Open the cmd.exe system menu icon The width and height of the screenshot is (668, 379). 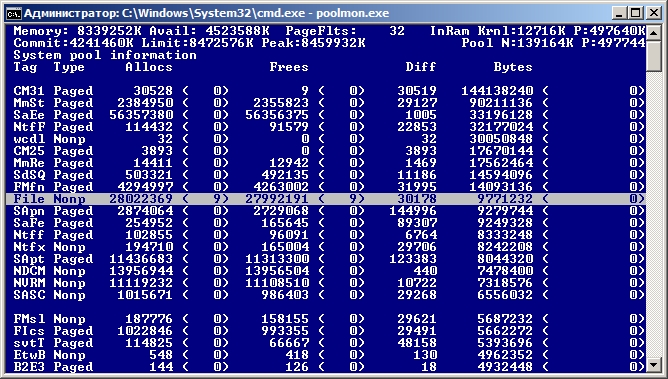(x=13, y=14)
